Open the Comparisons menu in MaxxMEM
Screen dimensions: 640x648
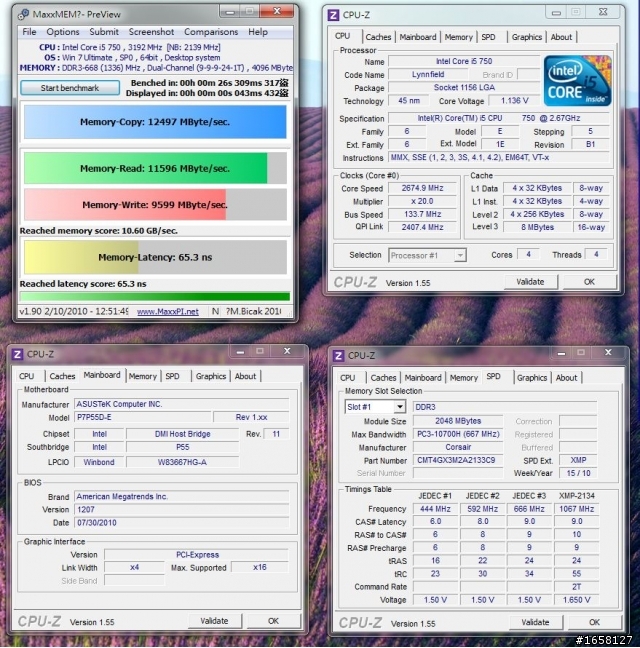tap(211, 32)
